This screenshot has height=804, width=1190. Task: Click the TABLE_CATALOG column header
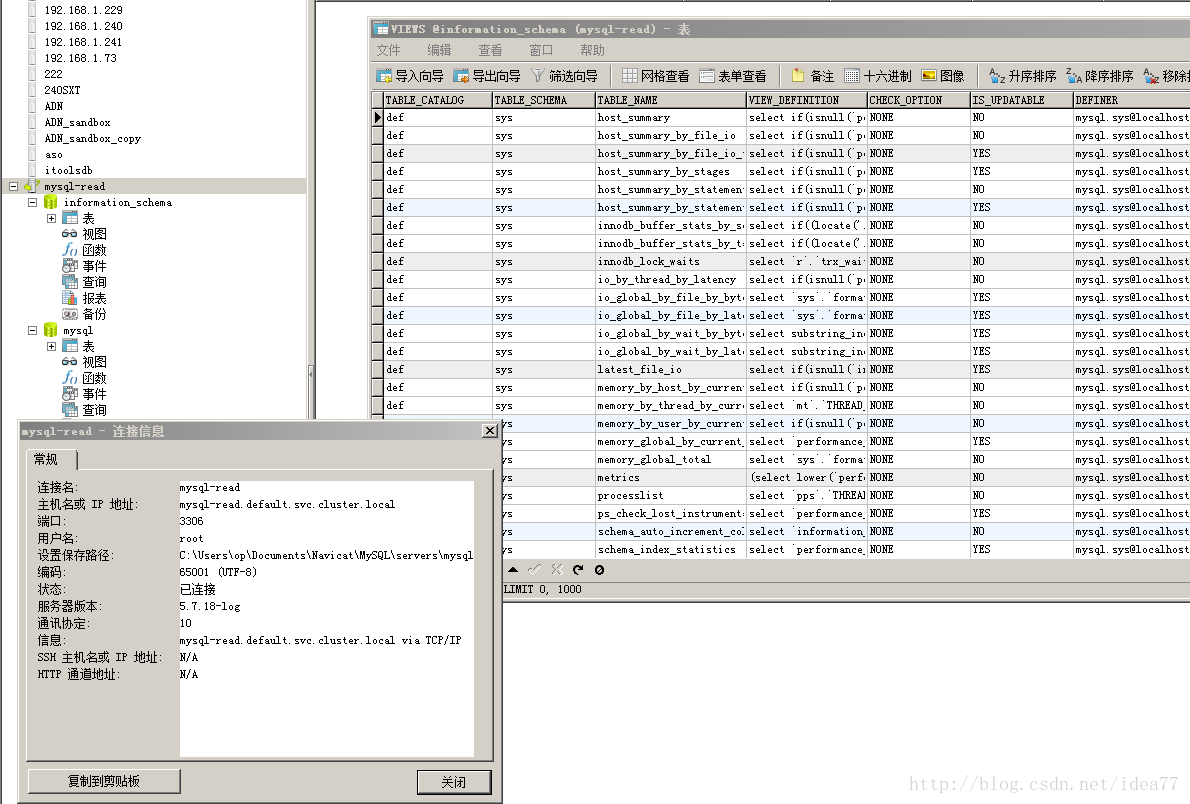click(x=438, y=100)
